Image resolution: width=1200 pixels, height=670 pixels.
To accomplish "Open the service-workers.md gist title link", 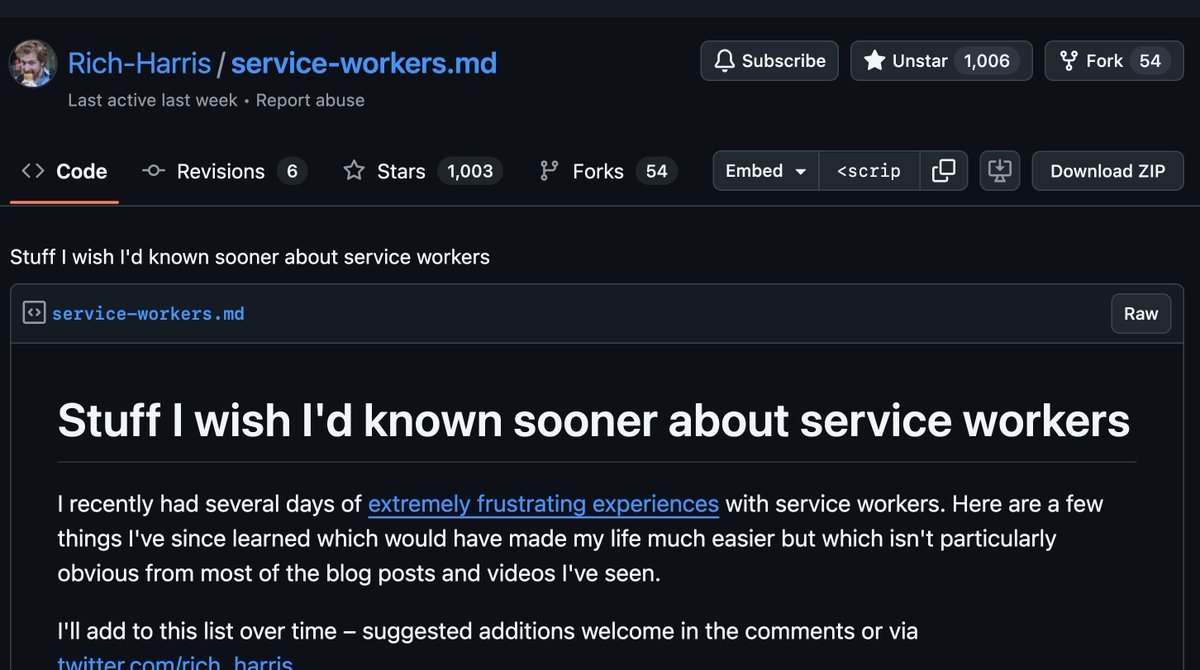I will point(363,64).
